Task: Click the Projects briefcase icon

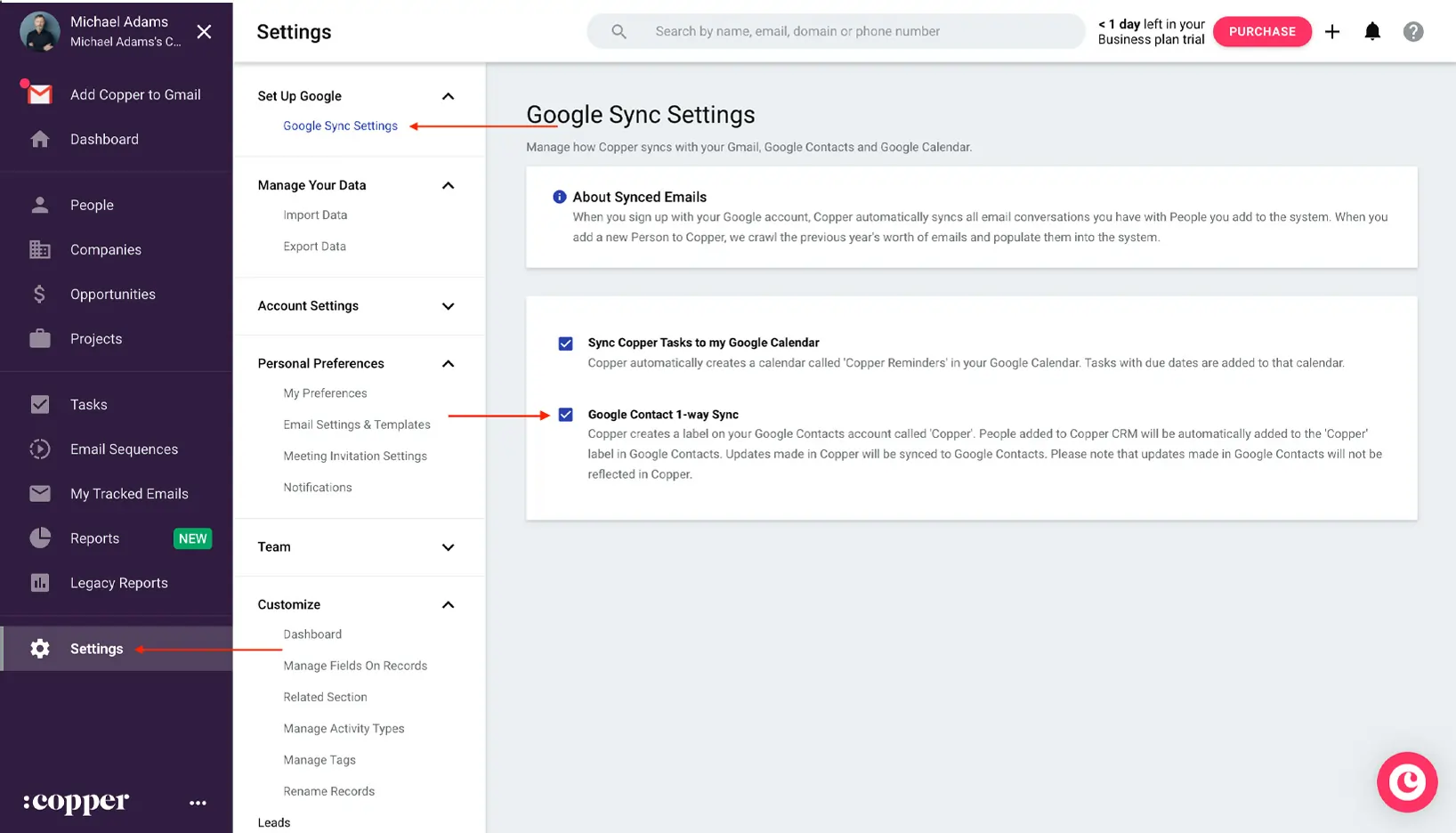Action: [x=39, y=338]
